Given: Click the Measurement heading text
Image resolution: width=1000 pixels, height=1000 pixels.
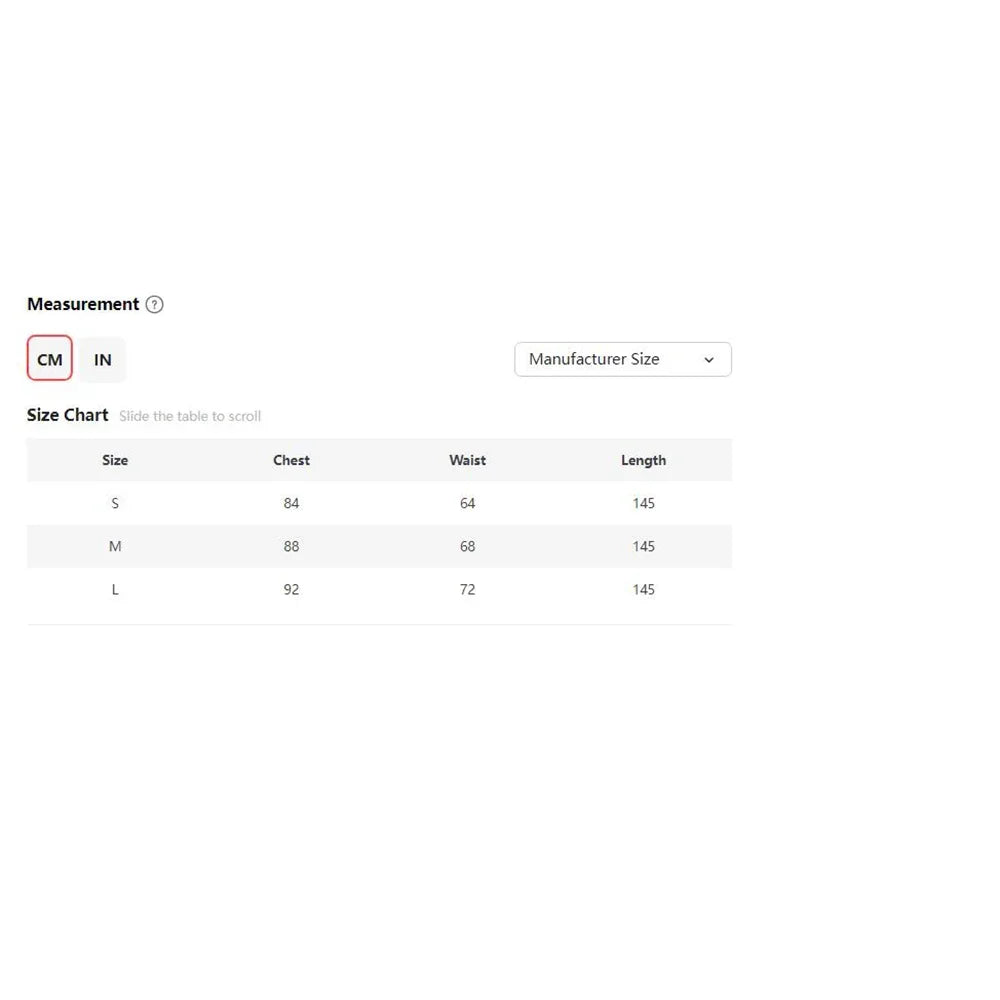Looking at the screenshot, I should click(x=83, y=304).
